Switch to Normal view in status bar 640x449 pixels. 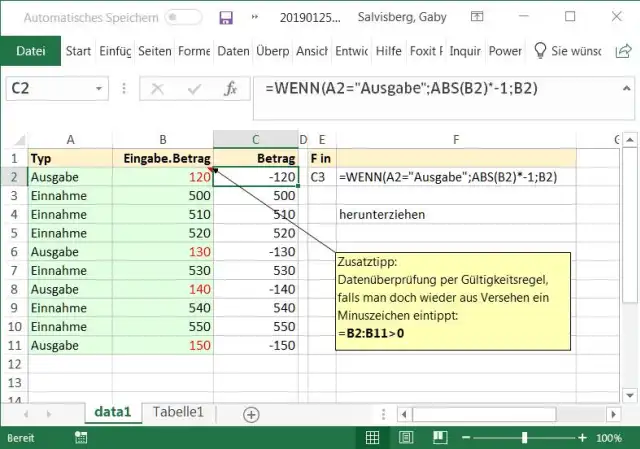[372, 438]
